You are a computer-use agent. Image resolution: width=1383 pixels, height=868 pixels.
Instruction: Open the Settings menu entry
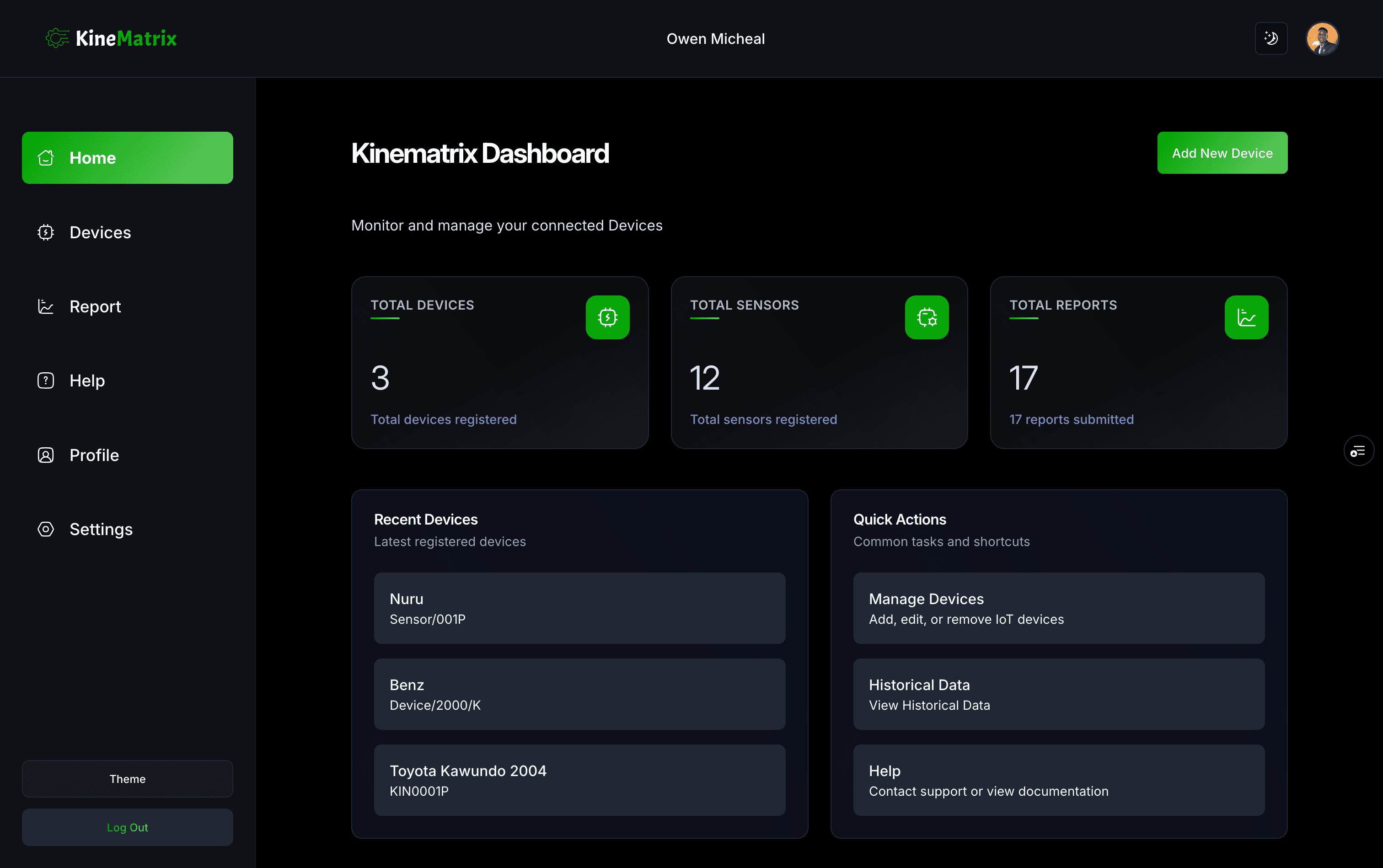point(101,529)
